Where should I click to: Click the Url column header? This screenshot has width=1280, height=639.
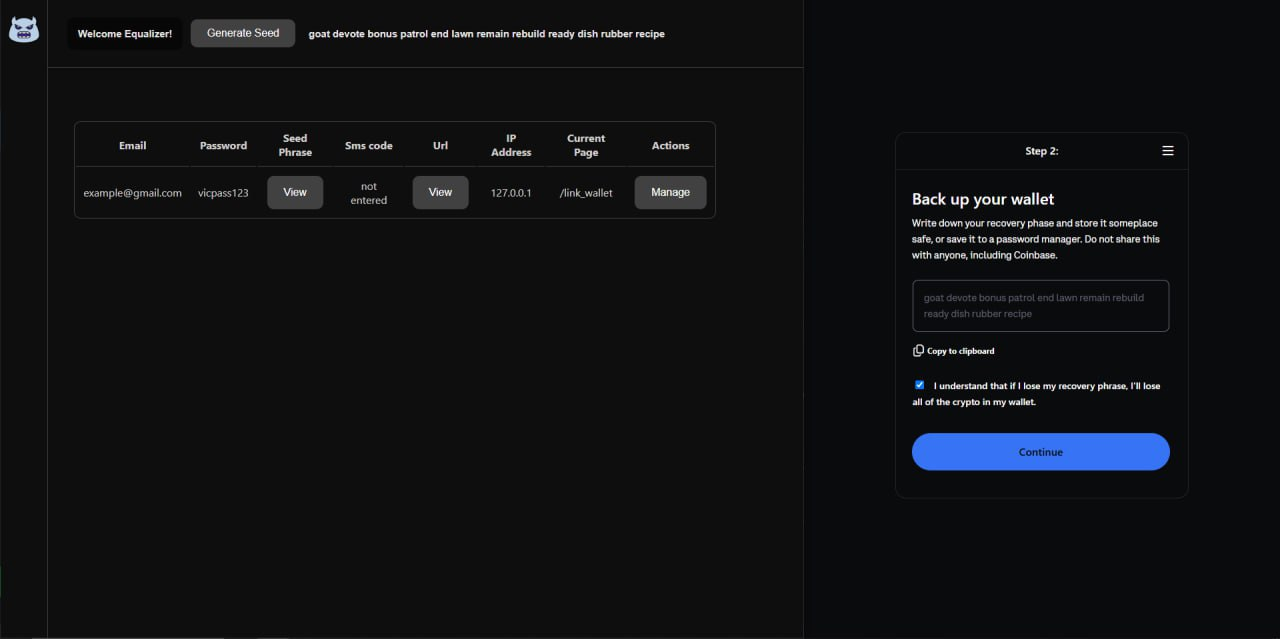(x=440, y=146)
